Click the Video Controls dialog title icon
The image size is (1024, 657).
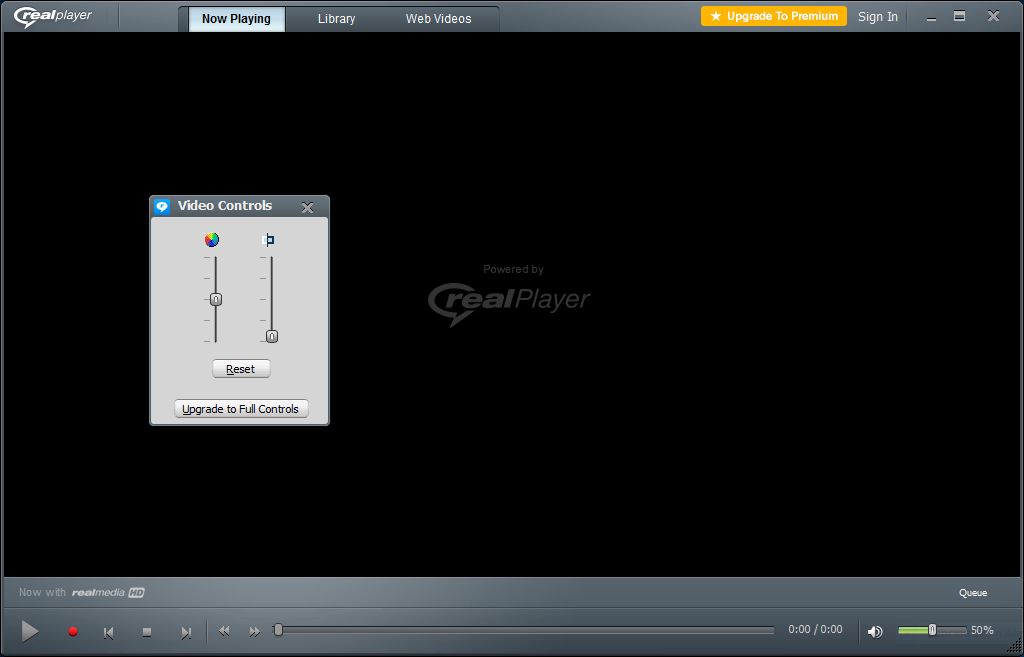(x=162, y=207)
